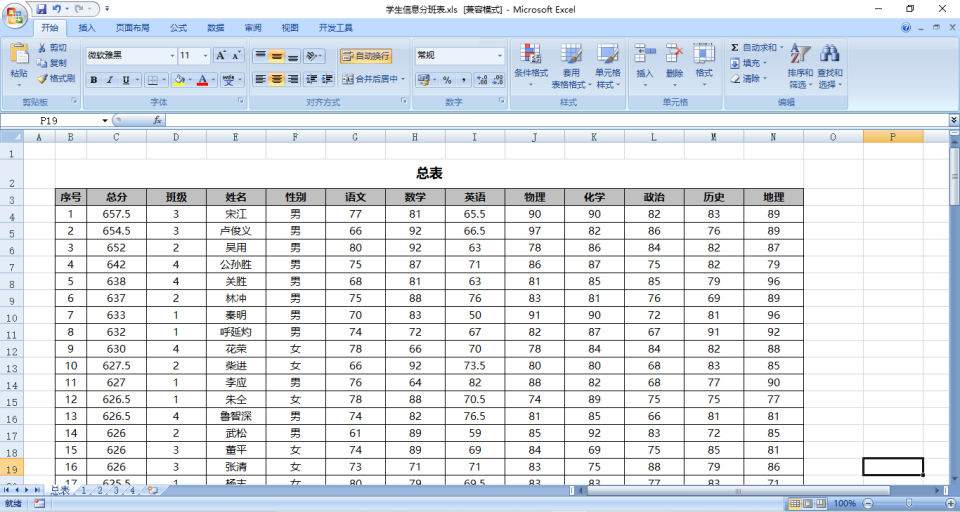Click the Delete cells (删除) icon
Viewport: 960px width, 512px height.
tap(674, 53)
